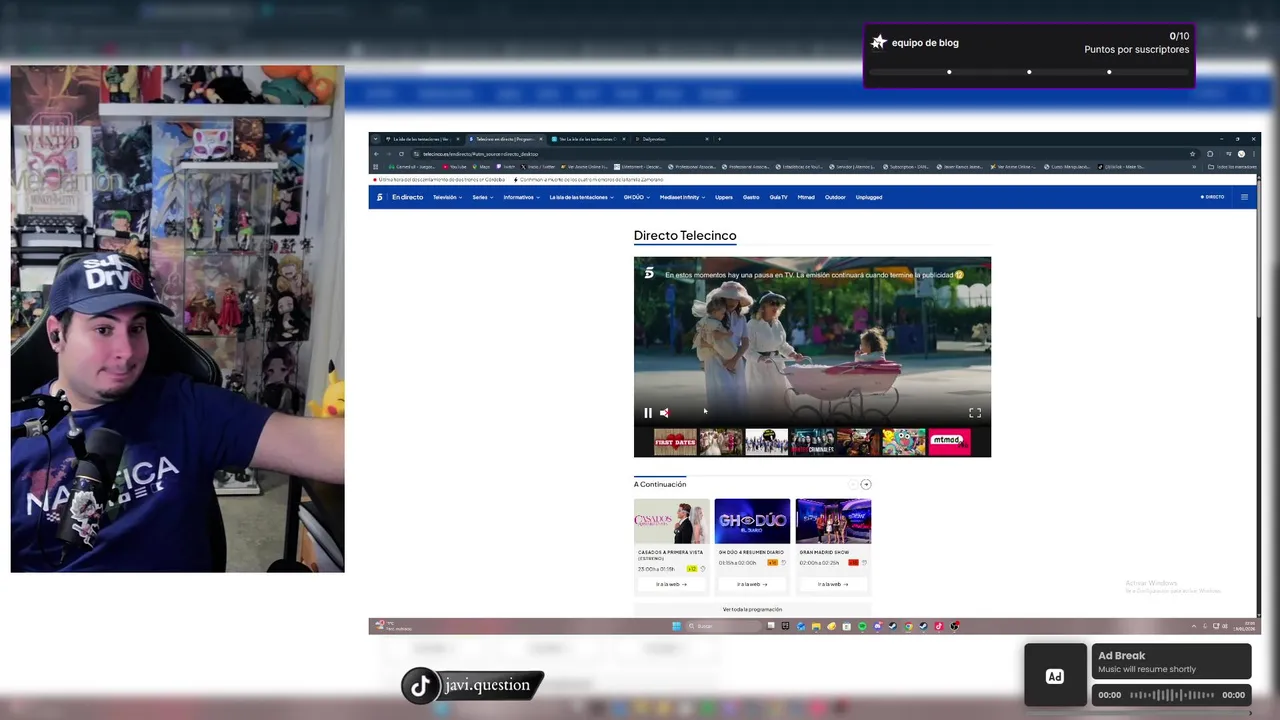Expand the GH DÚO dropdown menu

[637, 197]
